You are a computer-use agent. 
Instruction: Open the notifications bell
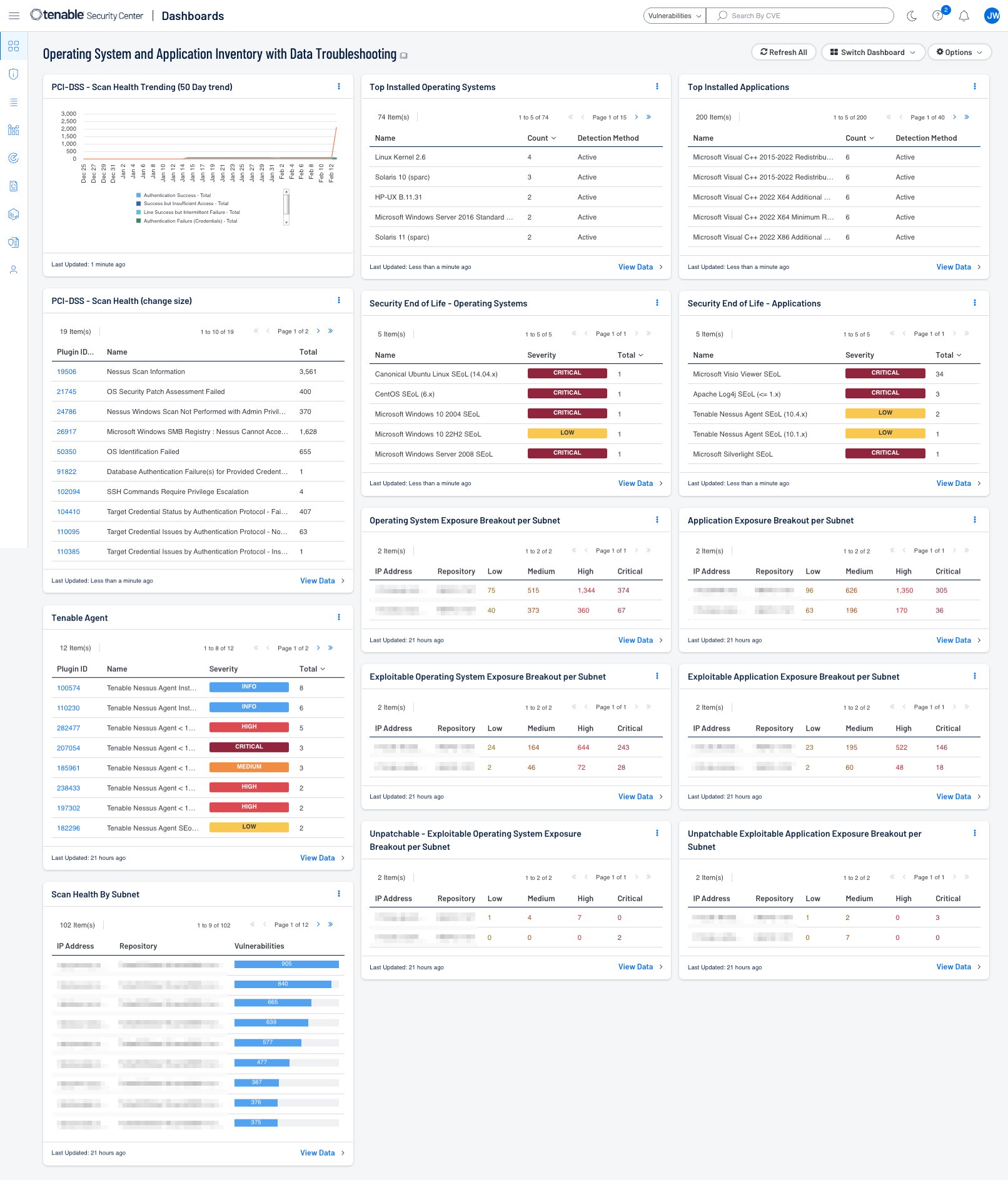[964, 16]
